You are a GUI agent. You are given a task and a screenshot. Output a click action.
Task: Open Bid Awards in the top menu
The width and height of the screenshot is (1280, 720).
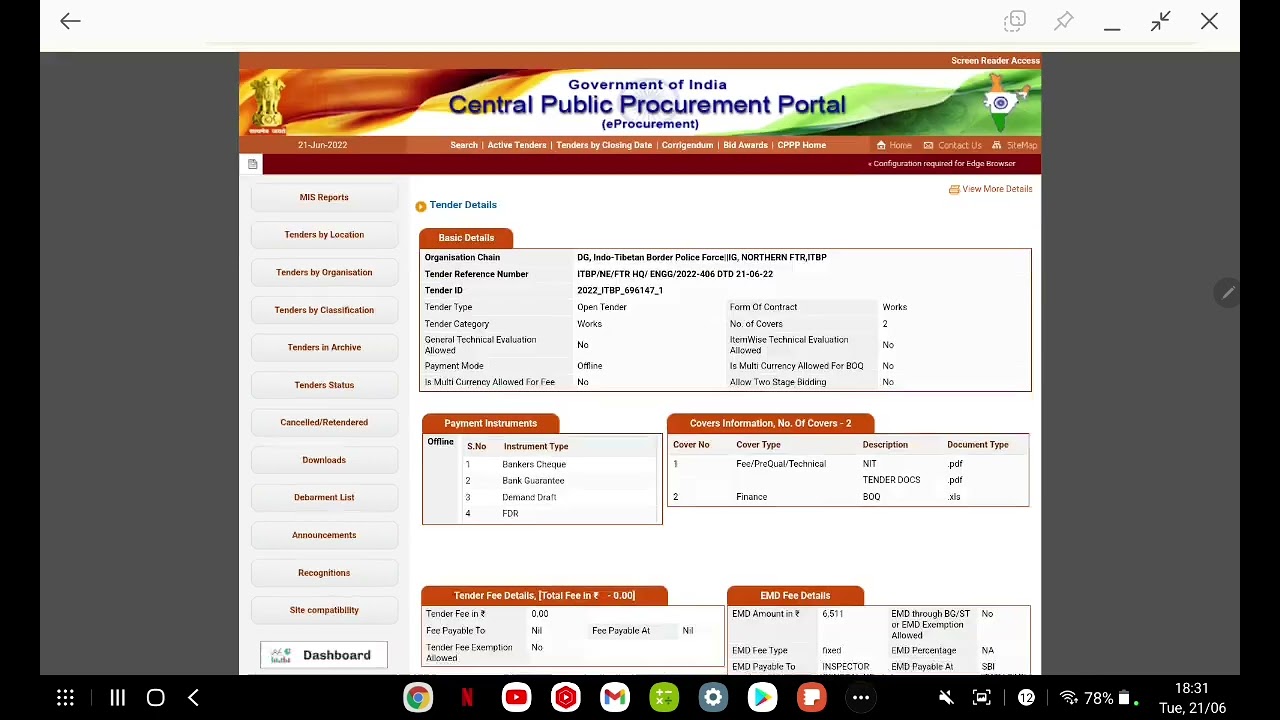click(745, 145)
